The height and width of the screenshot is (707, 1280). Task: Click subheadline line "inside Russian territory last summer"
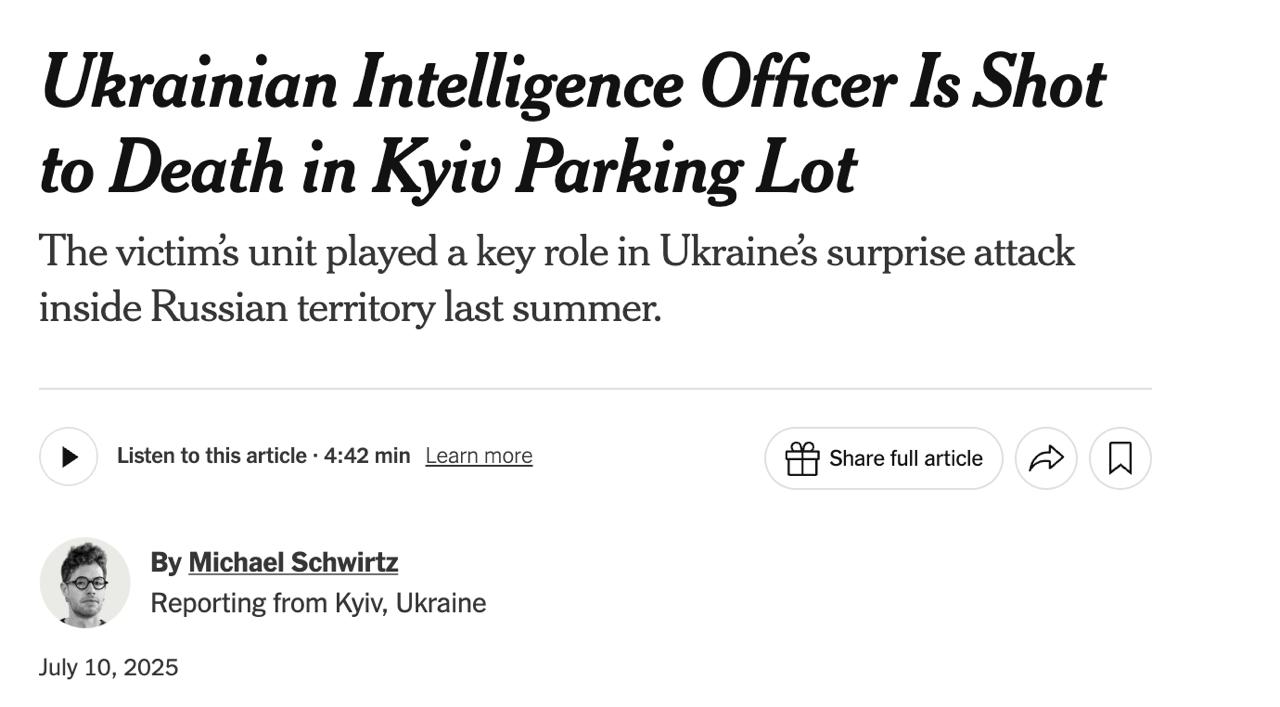coord(350,307)
